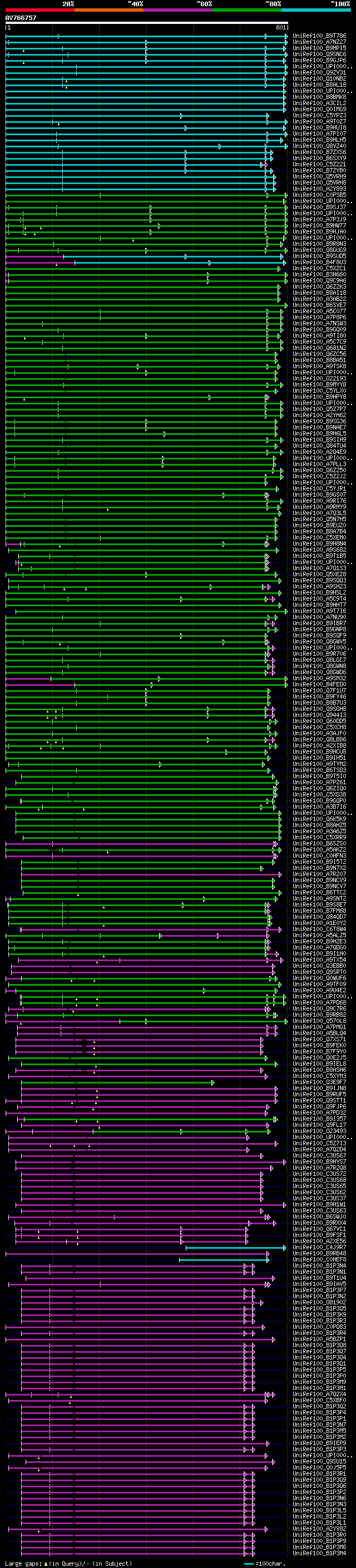Image resolution: width=356 pixels, height=1568 pixels.
Task: Select hit label UniRef100_C5YPZ3
Action: (319, 116)
